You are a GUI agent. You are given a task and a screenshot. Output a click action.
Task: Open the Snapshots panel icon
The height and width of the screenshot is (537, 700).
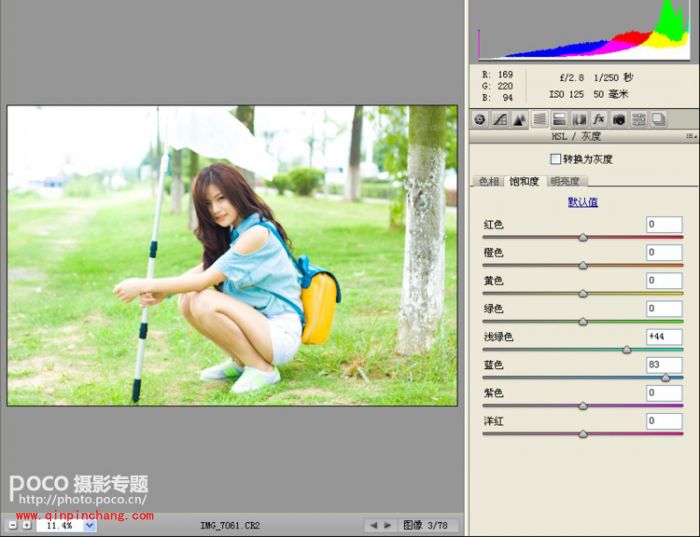(x=659, y=120)
